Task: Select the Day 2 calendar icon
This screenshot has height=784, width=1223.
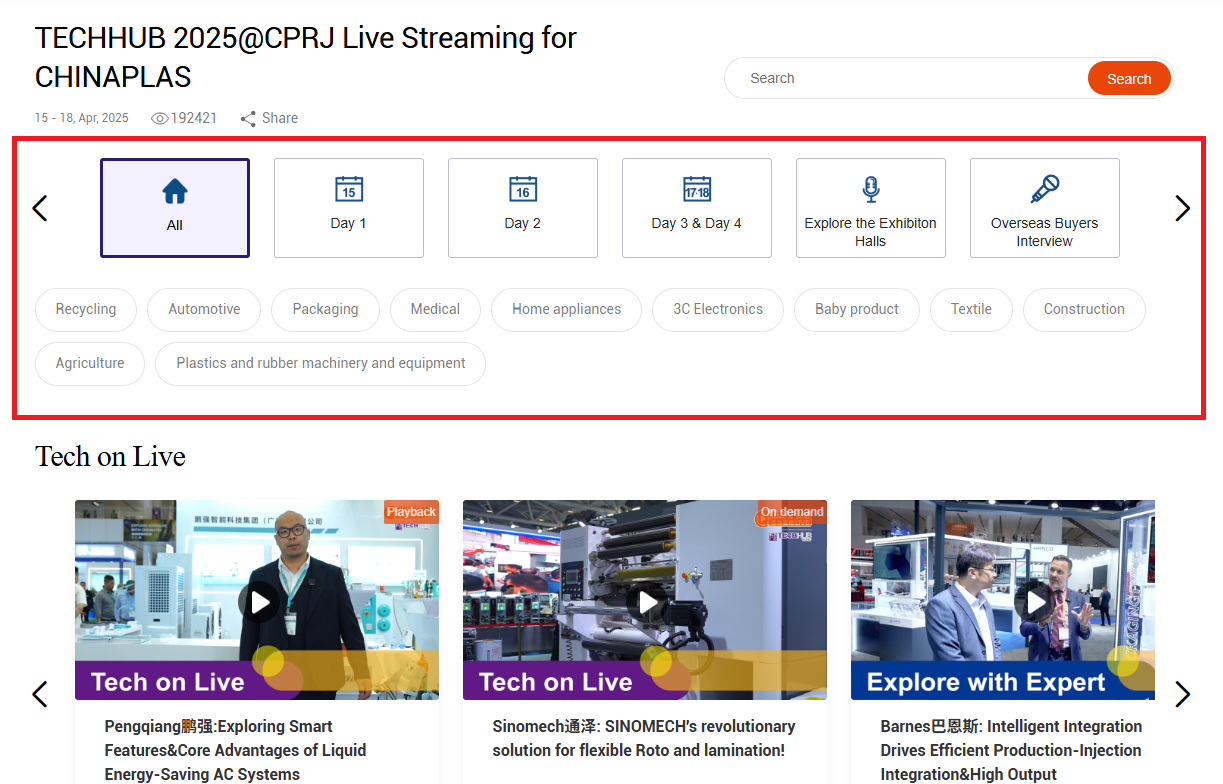Action: (x=523, y=188)
